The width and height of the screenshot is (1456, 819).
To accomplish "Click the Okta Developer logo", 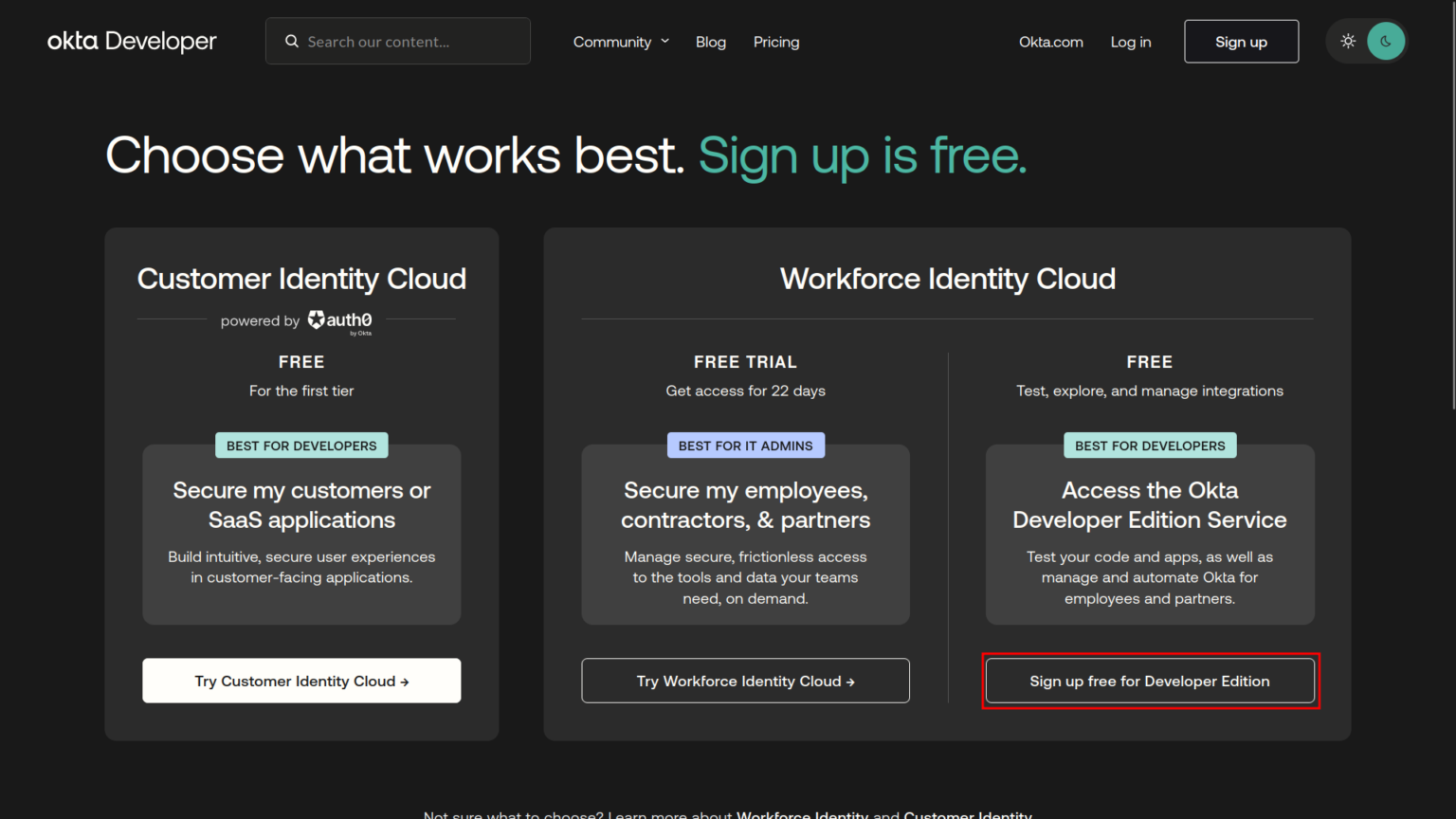I will tap(132, 42).
